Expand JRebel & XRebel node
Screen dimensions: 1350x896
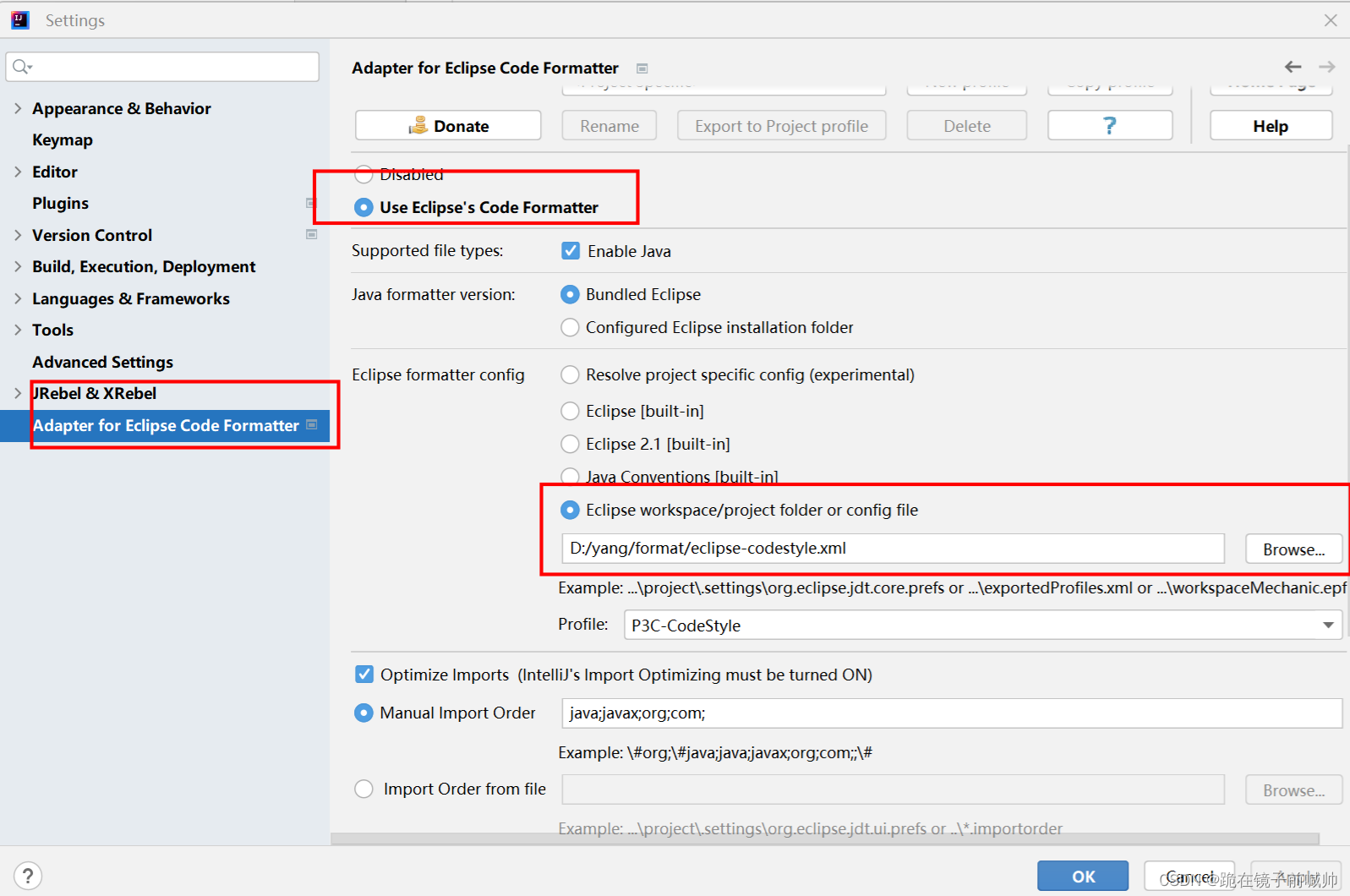(x=18, y=393)
